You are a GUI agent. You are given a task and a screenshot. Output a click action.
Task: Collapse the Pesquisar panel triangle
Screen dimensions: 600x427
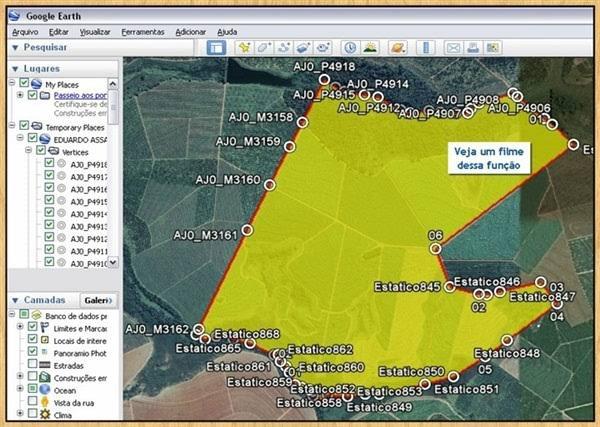15,48
